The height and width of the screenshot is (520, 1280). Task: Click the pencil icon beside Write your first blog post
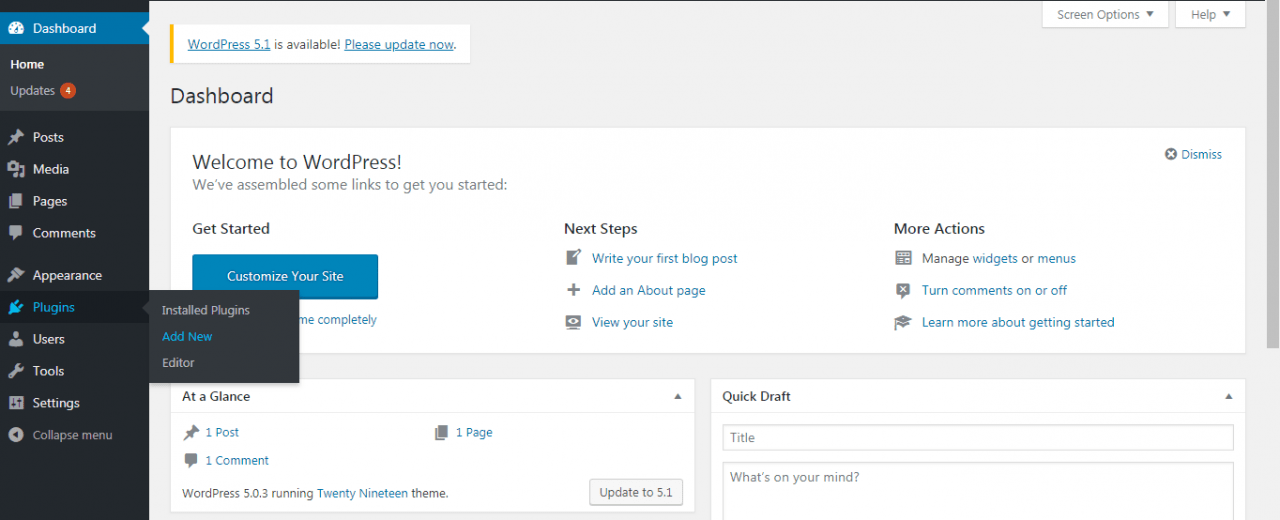(x=573, y=258)
